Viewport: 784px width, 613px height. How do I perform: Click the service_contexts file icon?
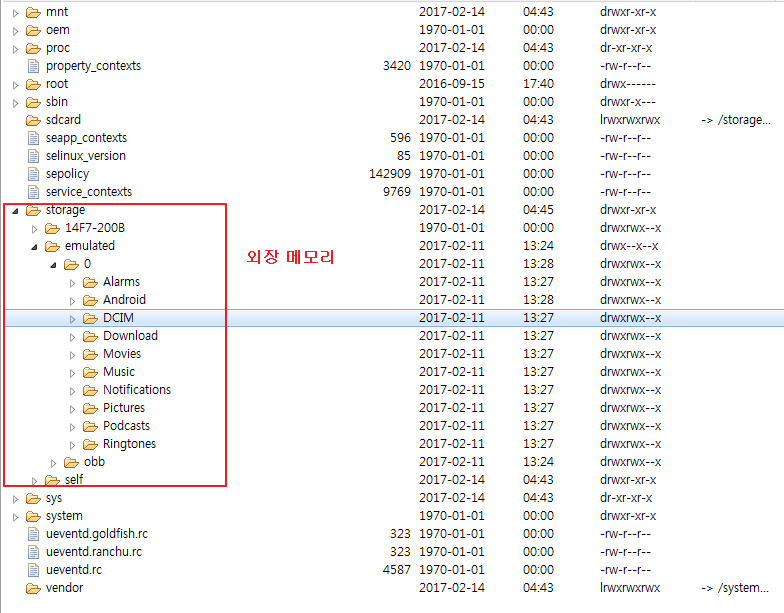[33, 192]
